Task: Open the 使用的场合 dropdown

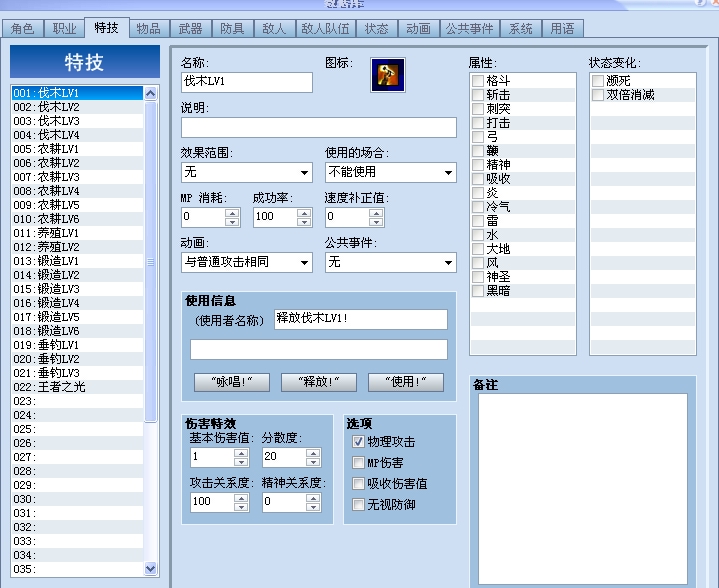Action: 391,172
